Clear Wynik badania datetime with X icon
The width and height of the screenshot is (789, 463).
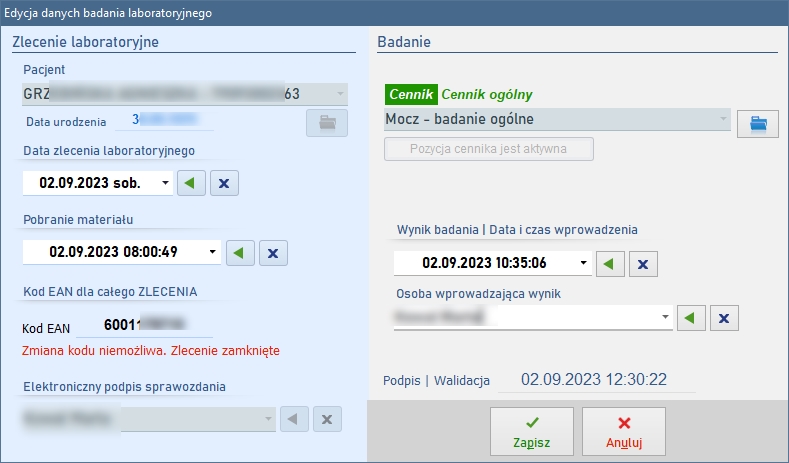pyautogui.click(x=643, y=264)
